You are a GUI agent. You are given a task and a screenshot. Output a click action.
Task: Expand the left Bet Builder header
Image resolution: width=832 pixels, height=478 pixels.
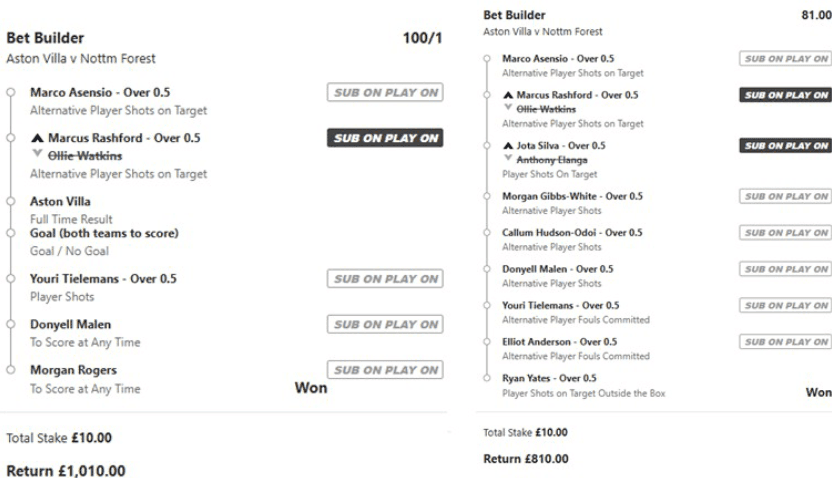[x=39, y=38]
